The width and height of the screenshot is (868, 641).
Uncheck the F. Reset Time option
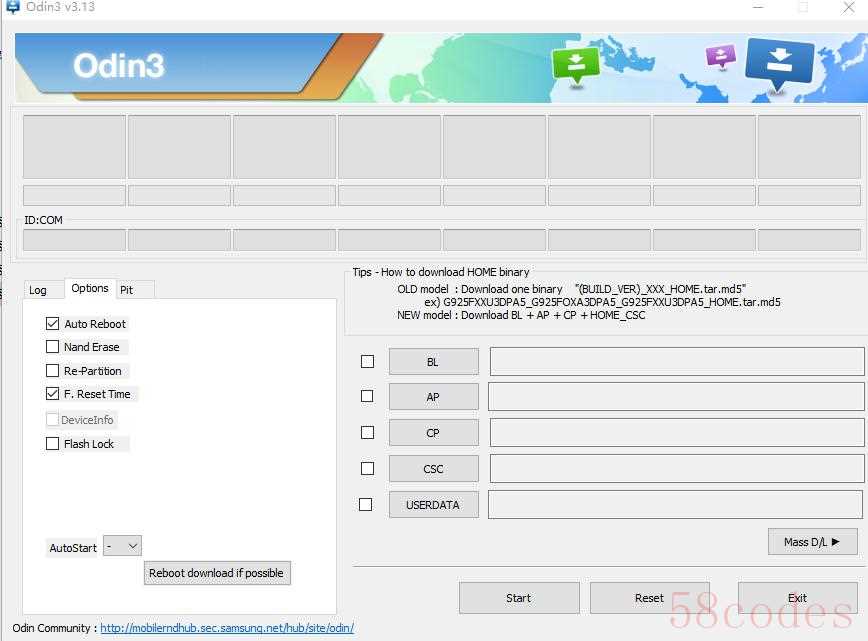53,394
